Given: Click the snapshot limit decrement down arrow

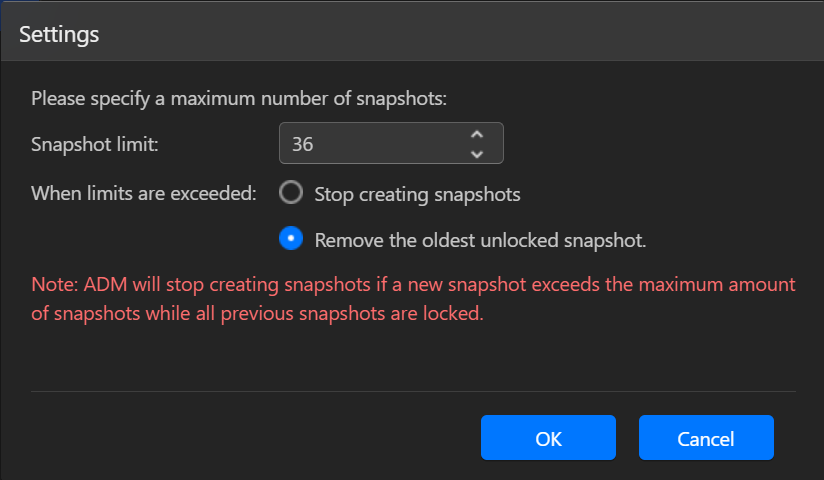Looking at the screenshot, I should [477, 153].
